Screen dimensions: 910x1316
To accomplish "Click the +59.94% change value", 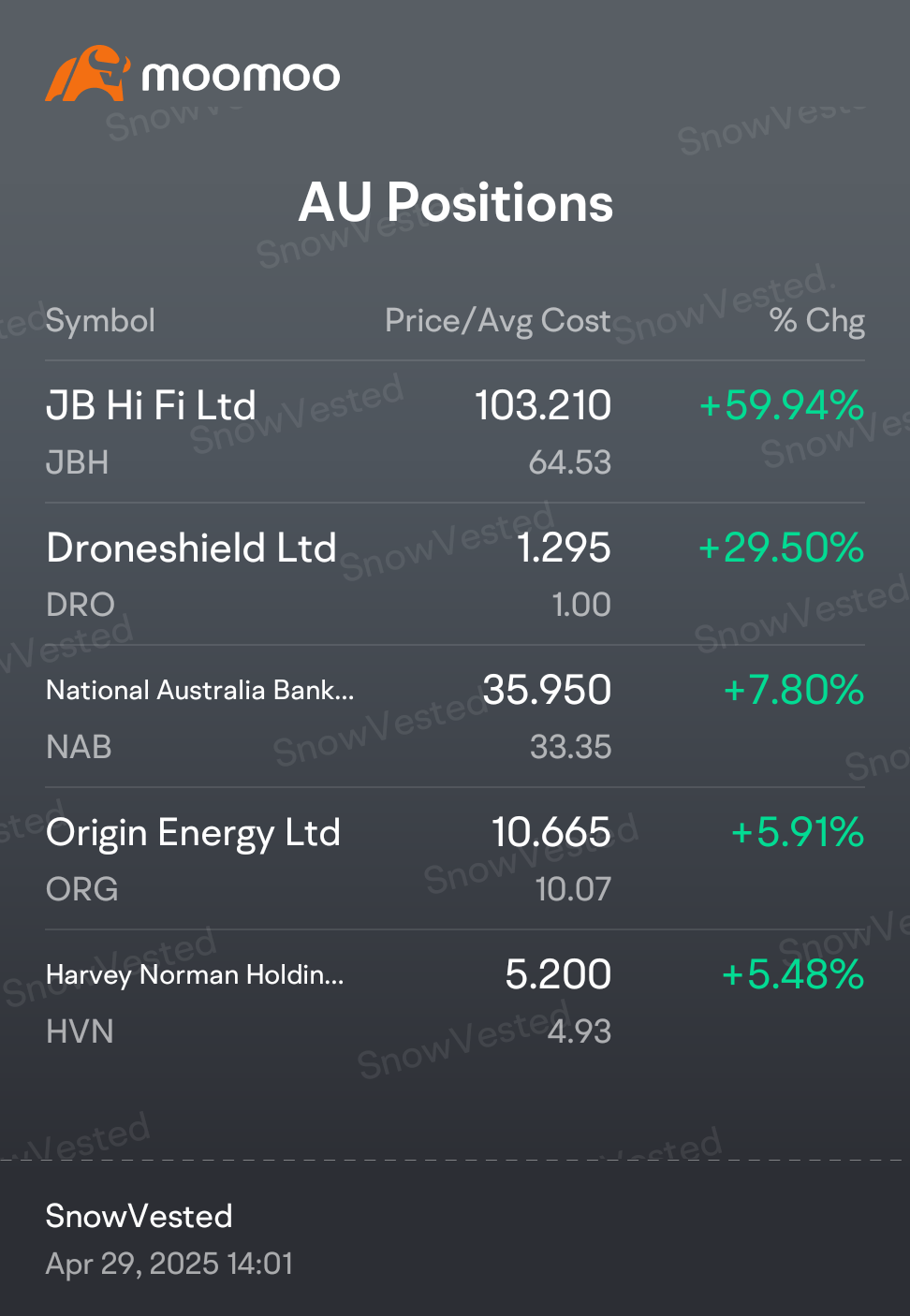I will tap(781, 406).
